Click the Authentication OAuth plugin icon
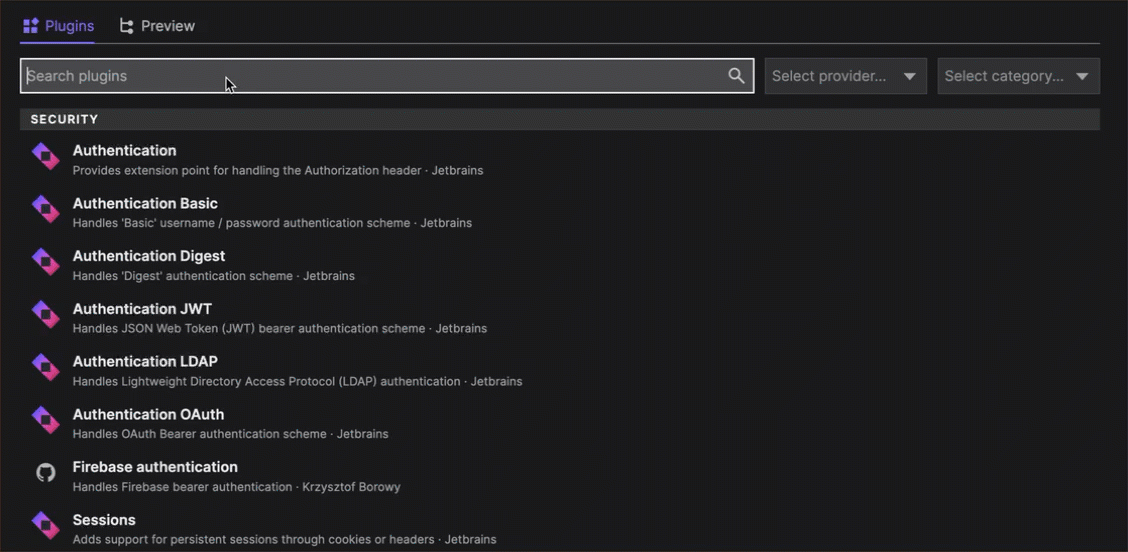 point(46,420)
